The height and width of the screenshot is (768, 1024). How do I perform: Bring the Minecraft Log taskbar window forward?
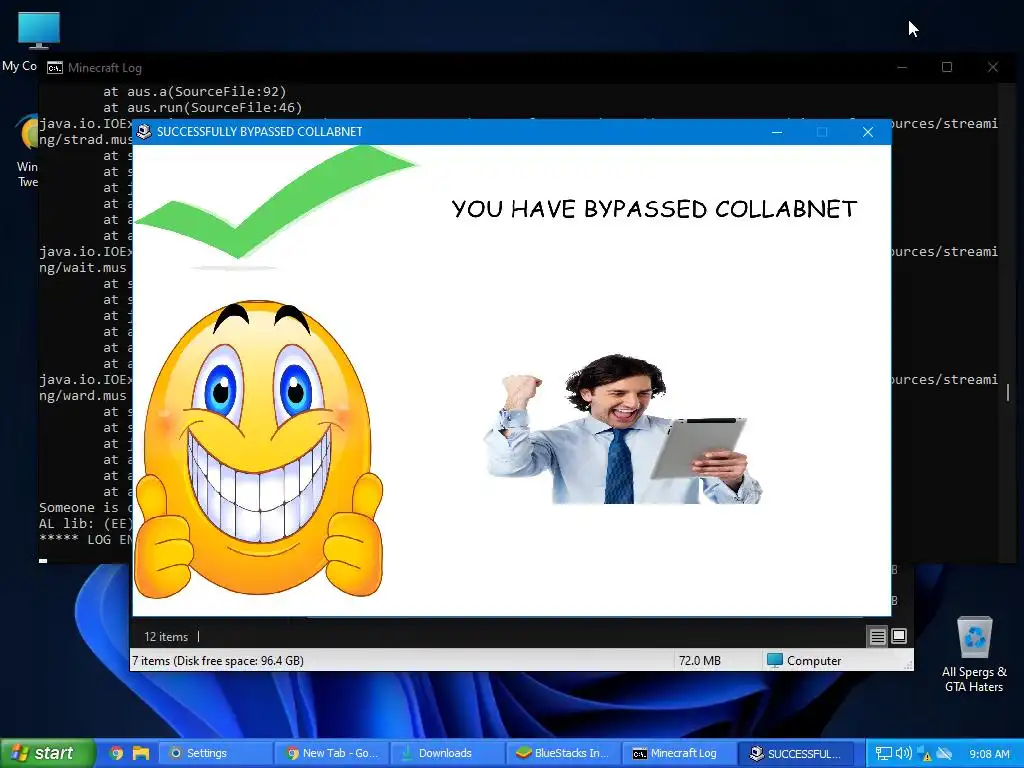680,753
